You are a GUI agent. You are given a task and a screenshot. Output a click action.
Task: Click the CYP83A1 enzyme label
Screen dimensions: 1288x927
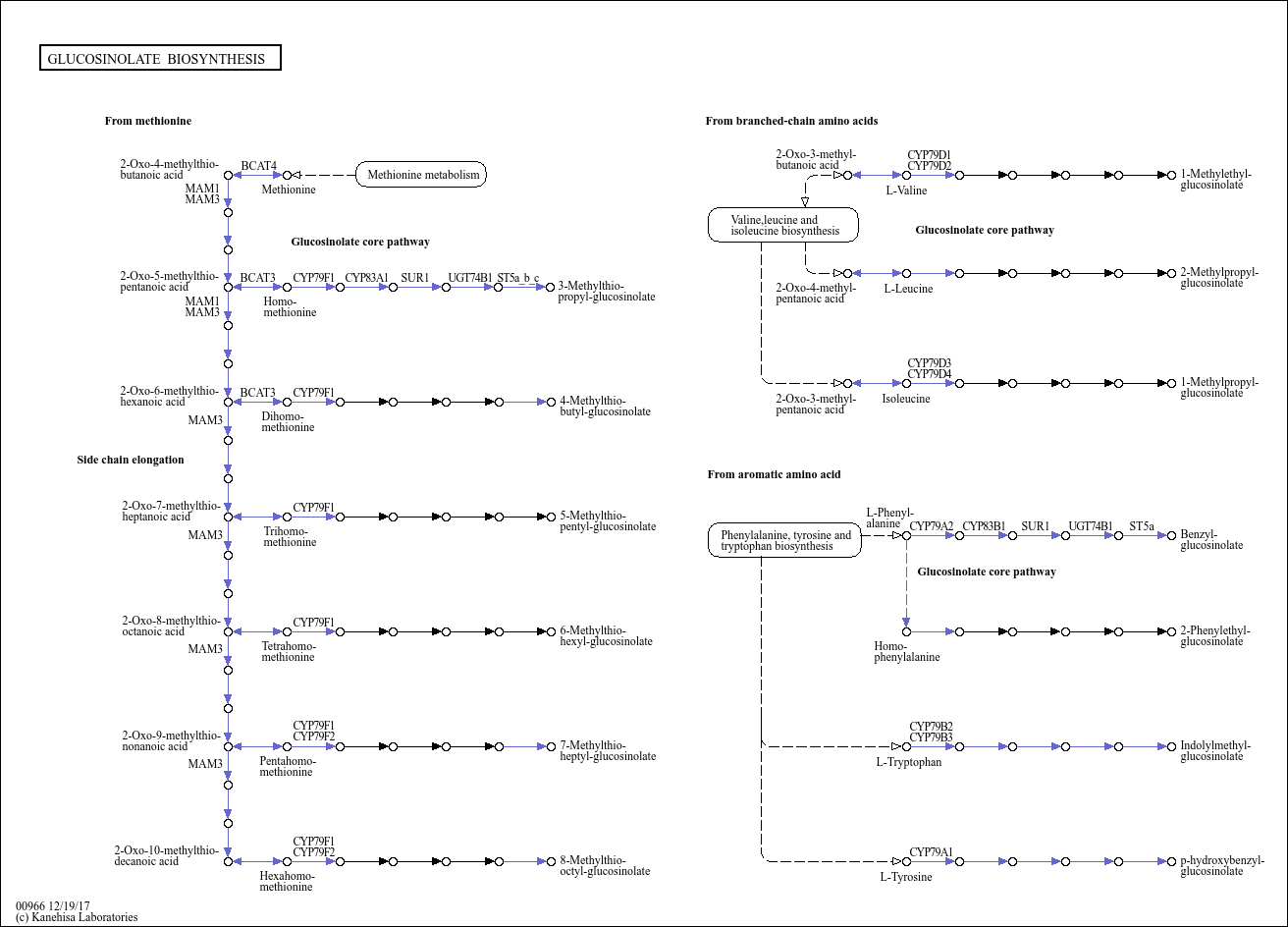click(x=367, y=278)
